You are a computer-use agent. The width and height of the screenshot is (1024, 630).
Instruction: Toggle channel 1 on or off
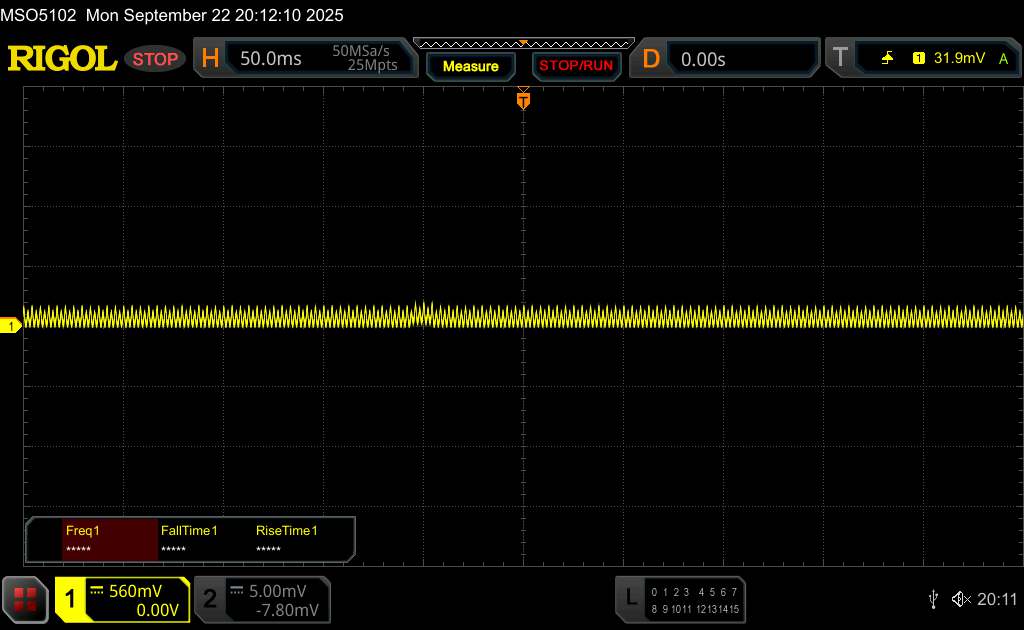pos(71,599)
